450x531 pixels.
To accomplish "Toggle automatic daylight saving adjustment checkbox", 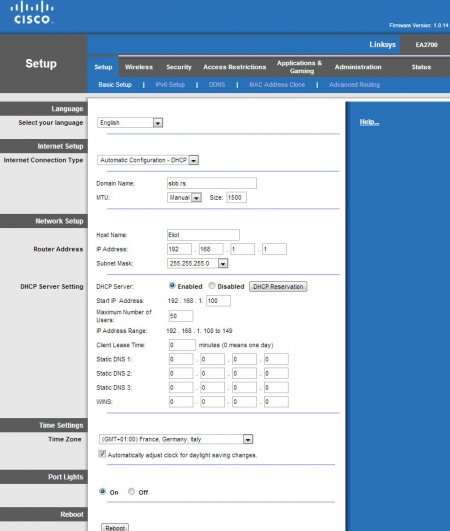I will [102, 454].
